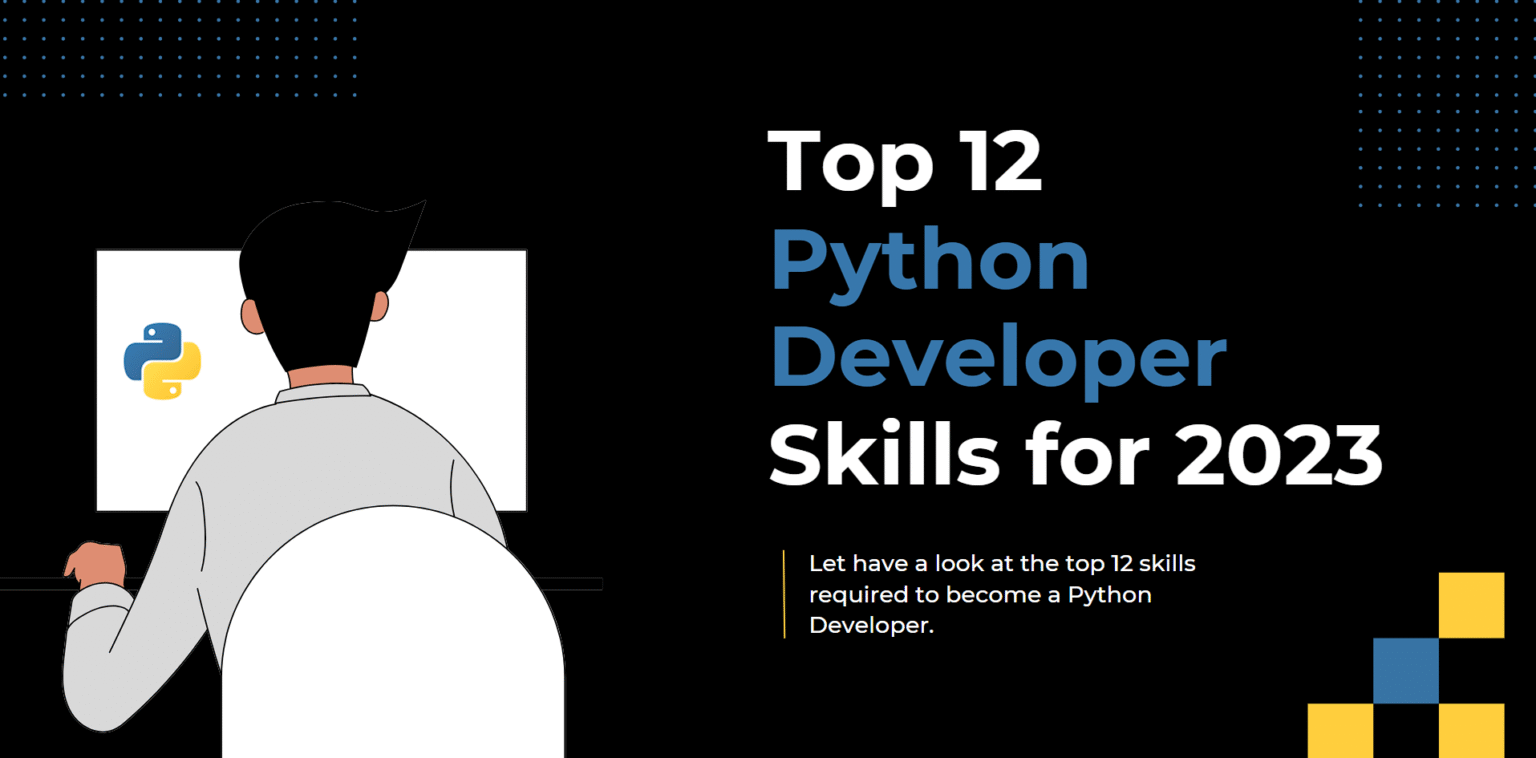Click the blue word "Python" in title
The width and height of the screenshot is (1536, 758).
coord(930,262)
